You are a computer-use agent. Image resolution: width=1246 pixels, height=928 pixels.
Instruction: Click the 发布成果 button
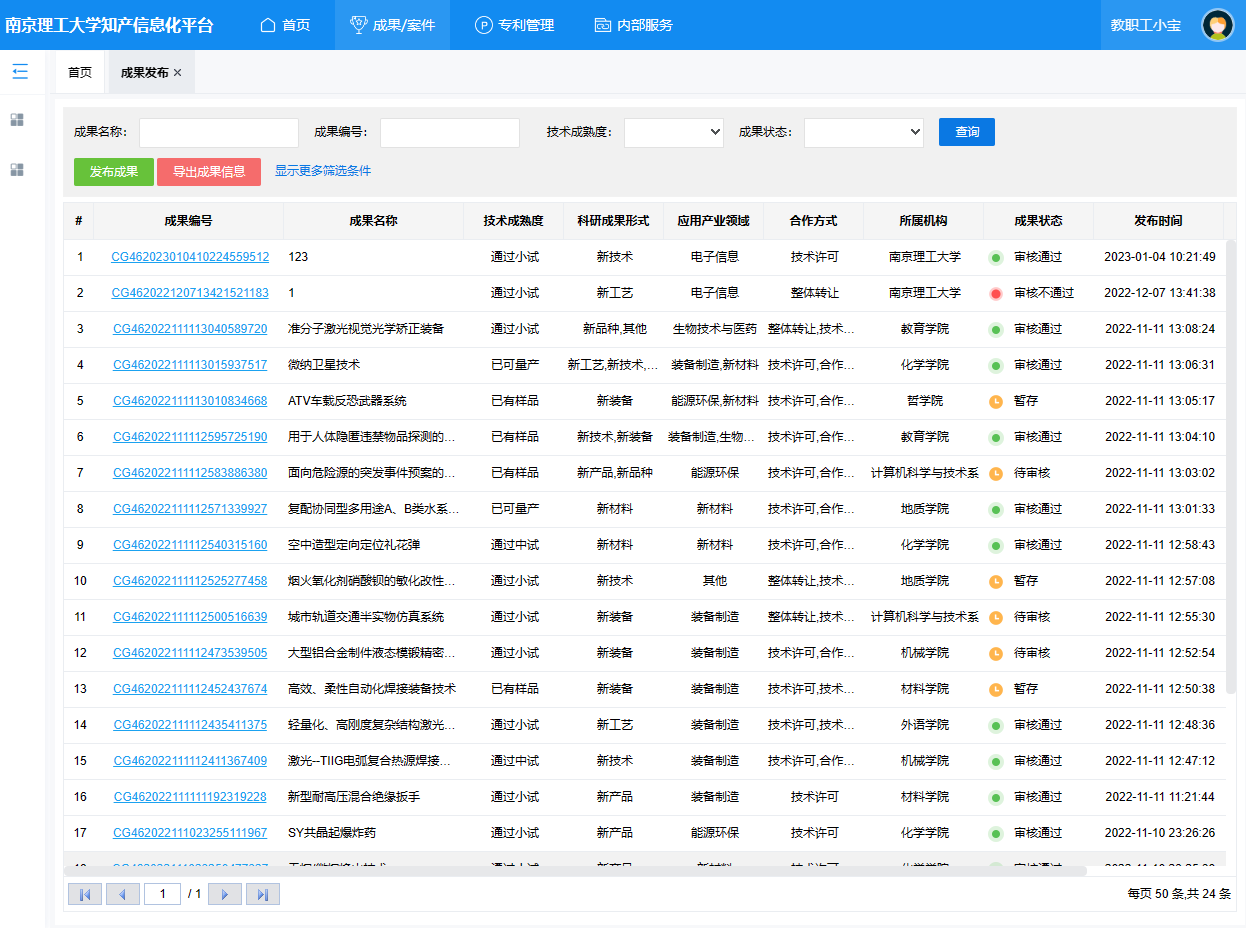pos(114,172)
